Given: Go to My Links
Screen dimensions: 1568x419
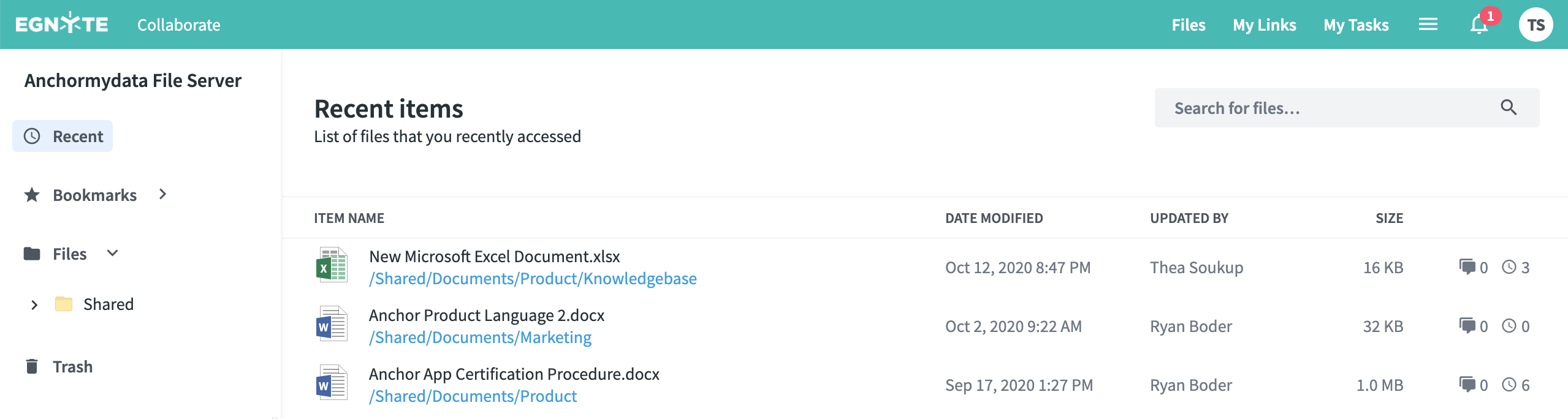Looking at the screenshot, I should 1264,25.
